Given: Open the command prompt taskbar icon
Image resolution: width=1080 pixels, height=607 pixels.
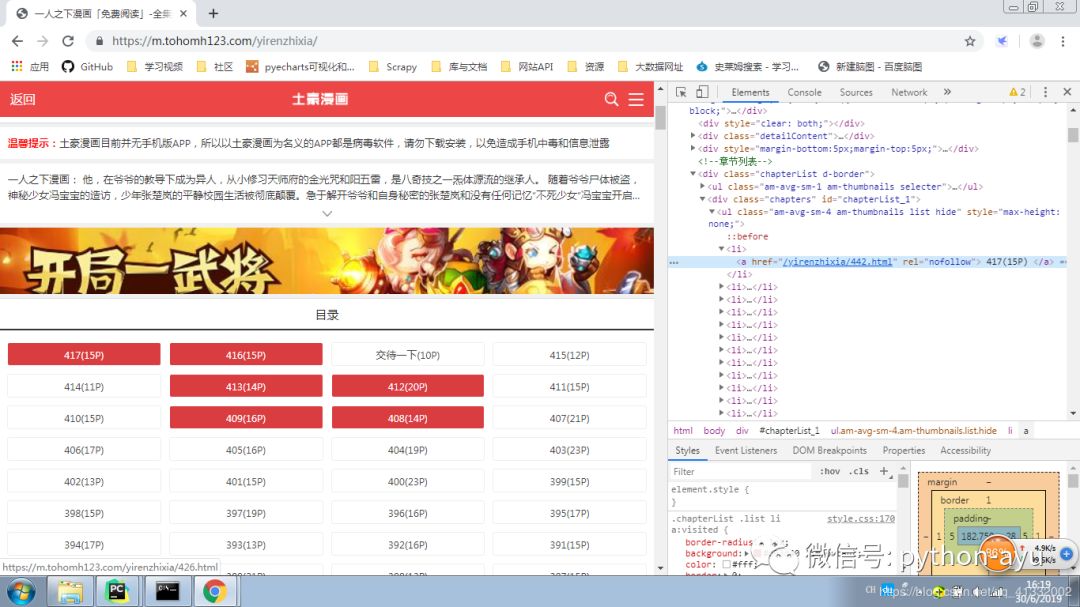Looking at the screenshot, I should point(167,592).
